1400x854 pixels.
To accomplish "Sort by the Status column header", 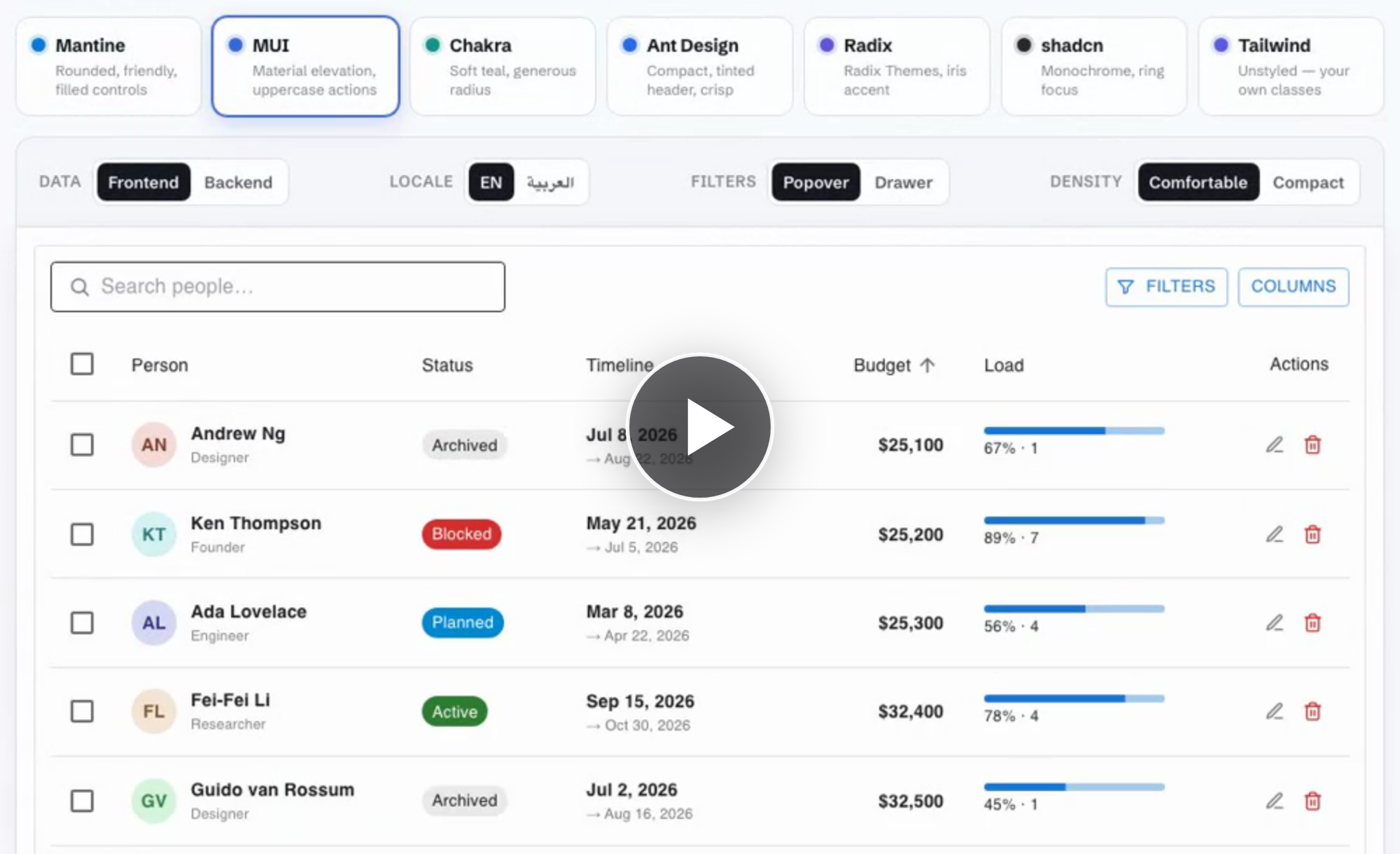I will click(447, 365).
